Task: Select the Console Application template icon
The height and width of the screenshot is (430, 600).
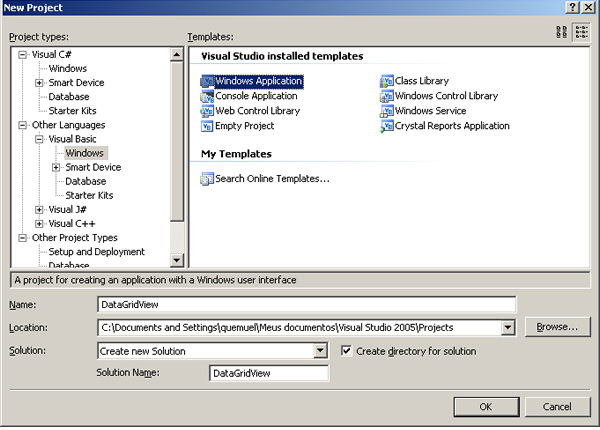Action: pos(207,96)
